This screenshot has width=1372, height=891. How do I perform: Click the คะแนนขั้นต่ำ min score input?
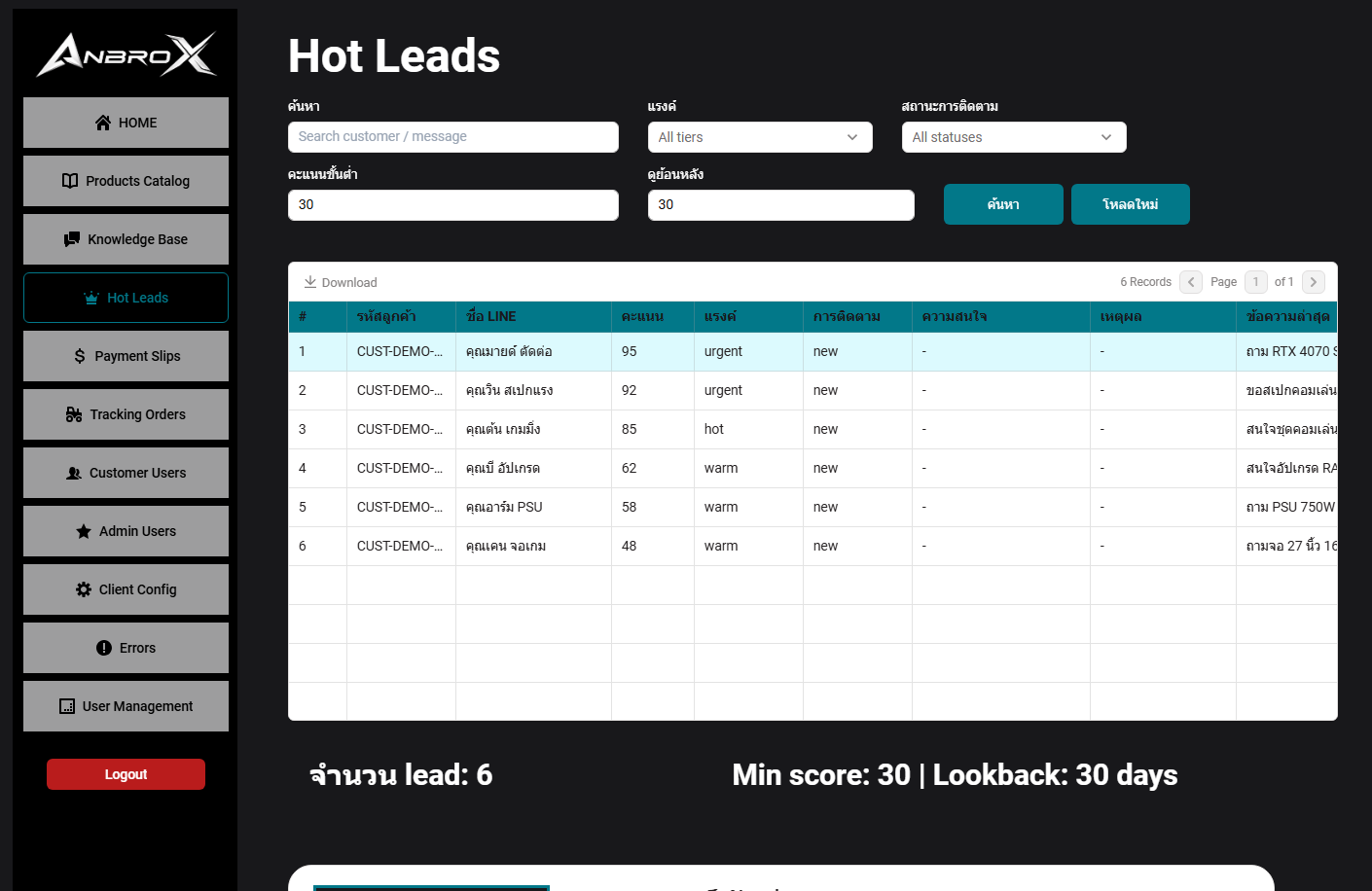coord(453,205)
